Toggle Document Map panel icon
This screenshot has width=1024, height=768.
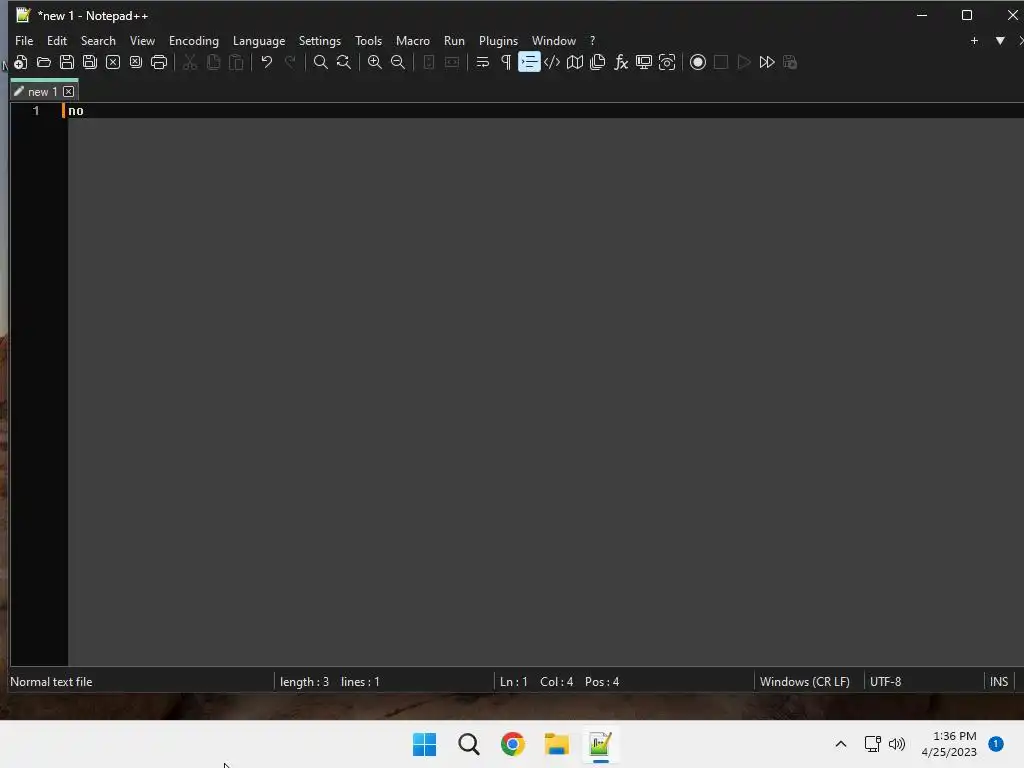tap(575, 63)
